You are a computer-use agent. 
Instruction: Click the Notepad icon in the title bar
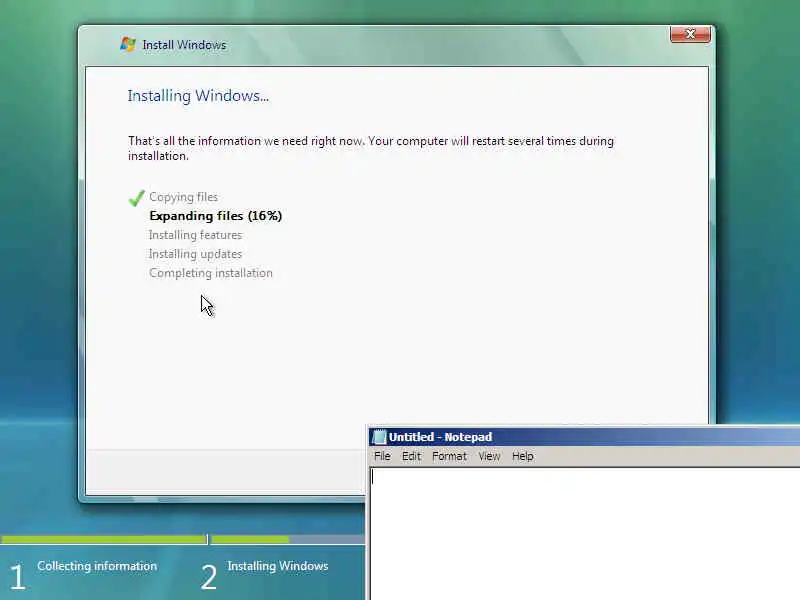click(379, 437)
